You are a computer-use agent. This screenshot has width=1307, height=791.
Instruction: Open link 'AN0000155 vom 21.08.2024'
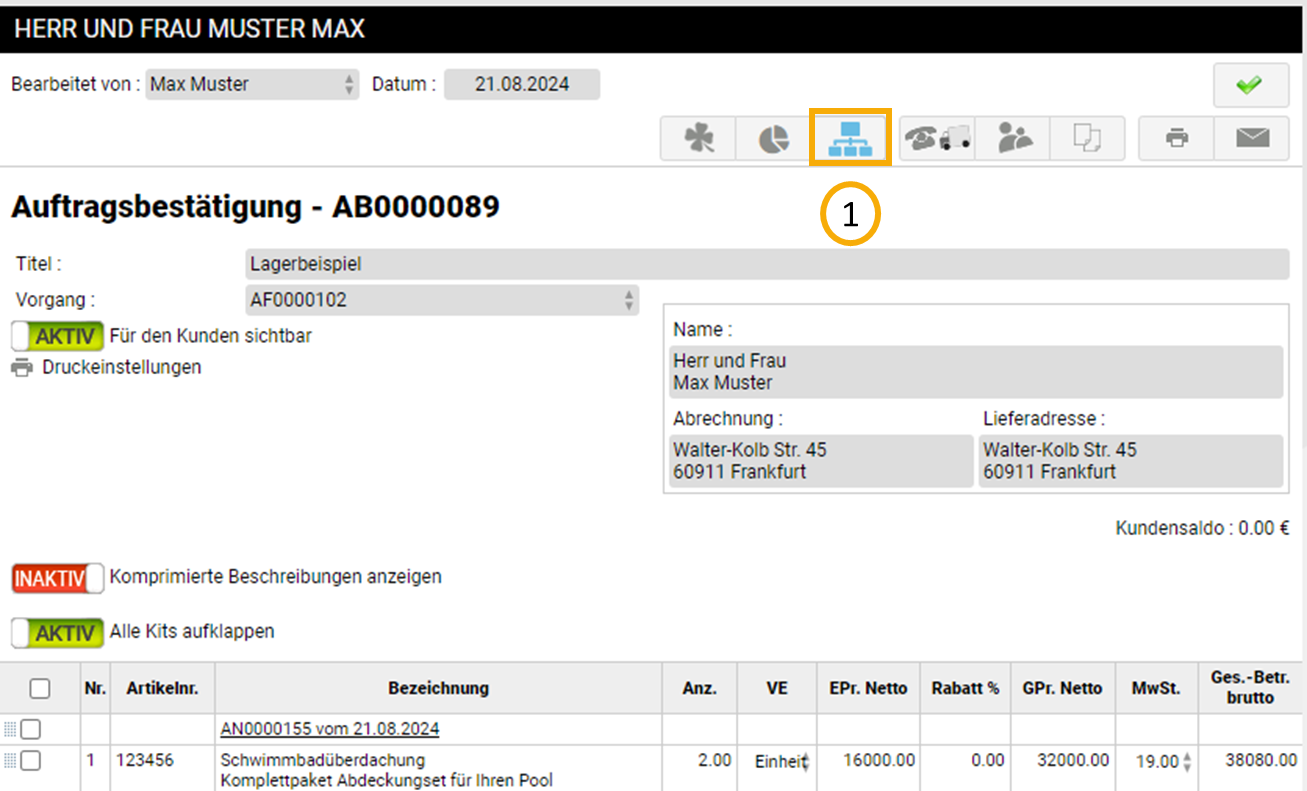click(330, 729)
